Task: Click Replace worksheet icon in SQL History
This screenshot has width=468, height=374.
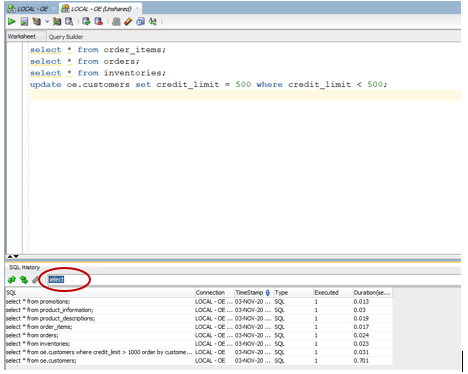Action: point(24,280)
